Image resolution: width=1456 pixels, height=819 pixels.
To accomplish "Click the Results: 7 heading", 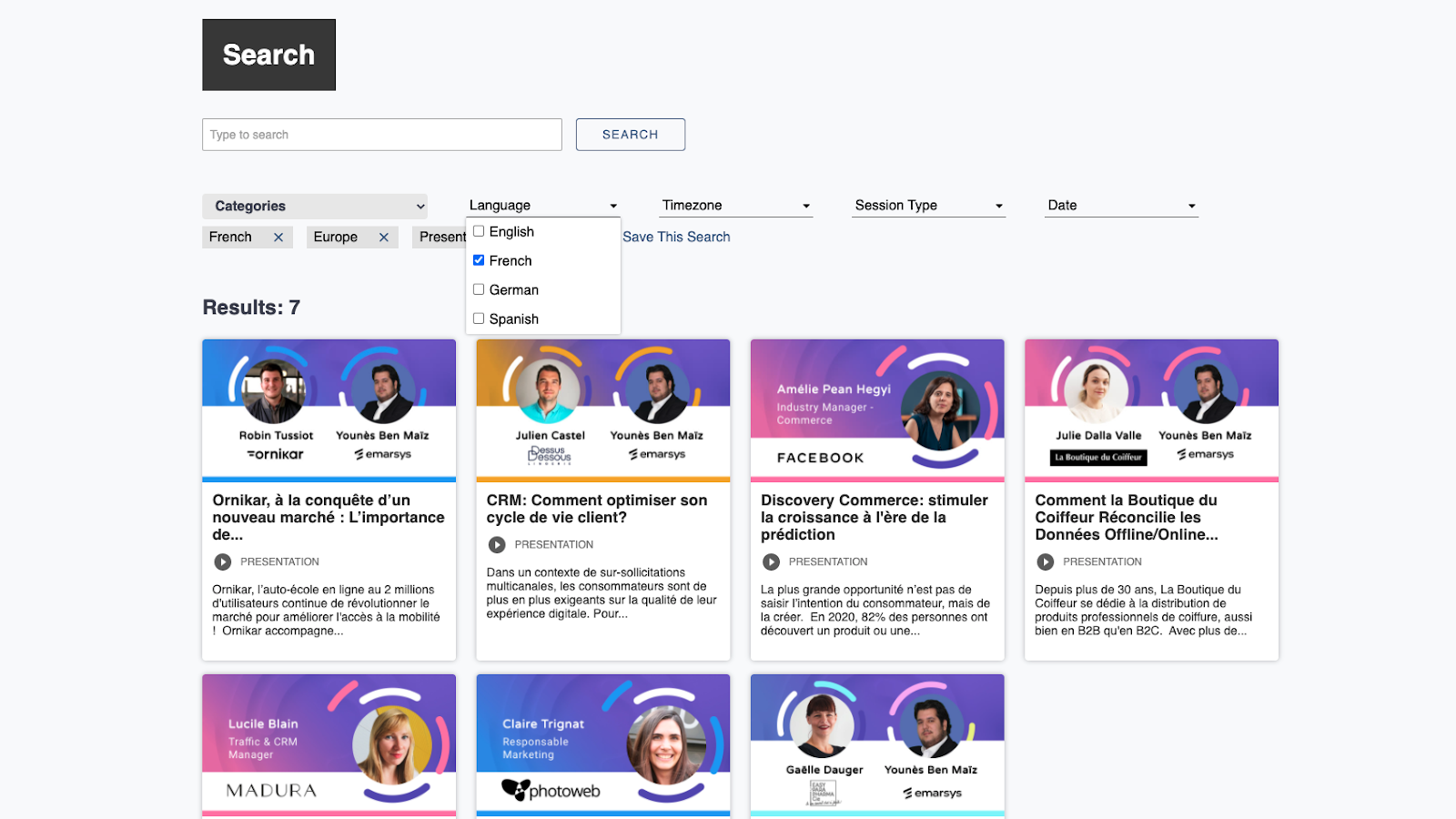I will 251,308.
